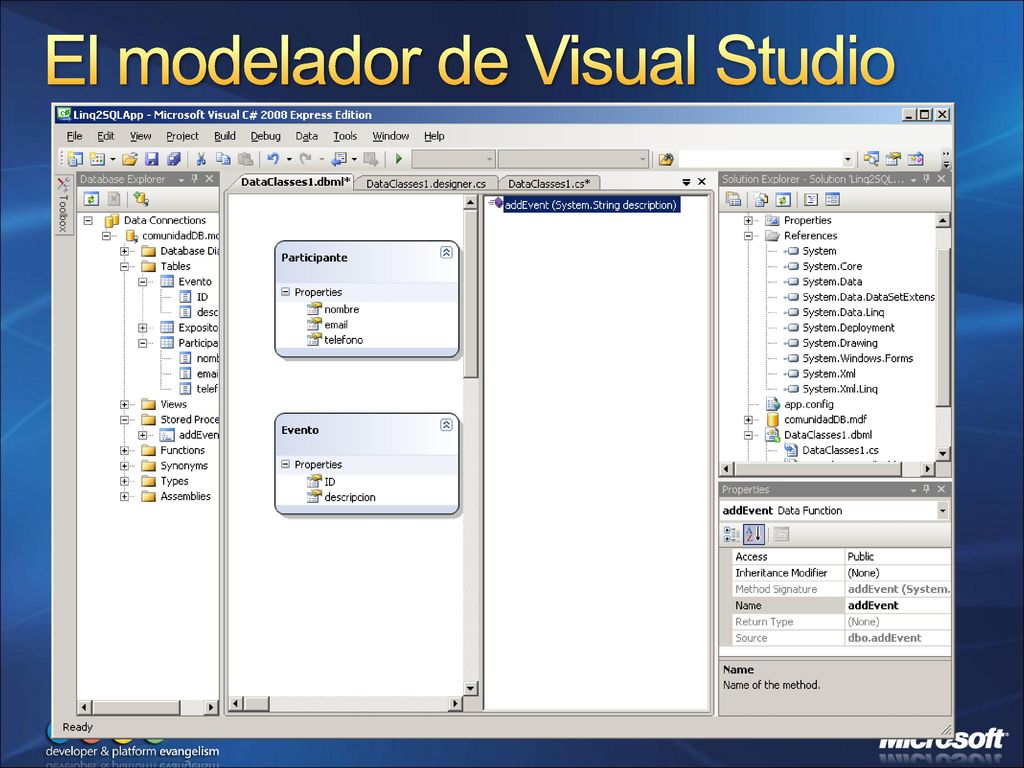Image resolution: width=1024 pixels, height=768 pixels.
Task: Open the Properties object selector dropdown
Action: [942, 511]
